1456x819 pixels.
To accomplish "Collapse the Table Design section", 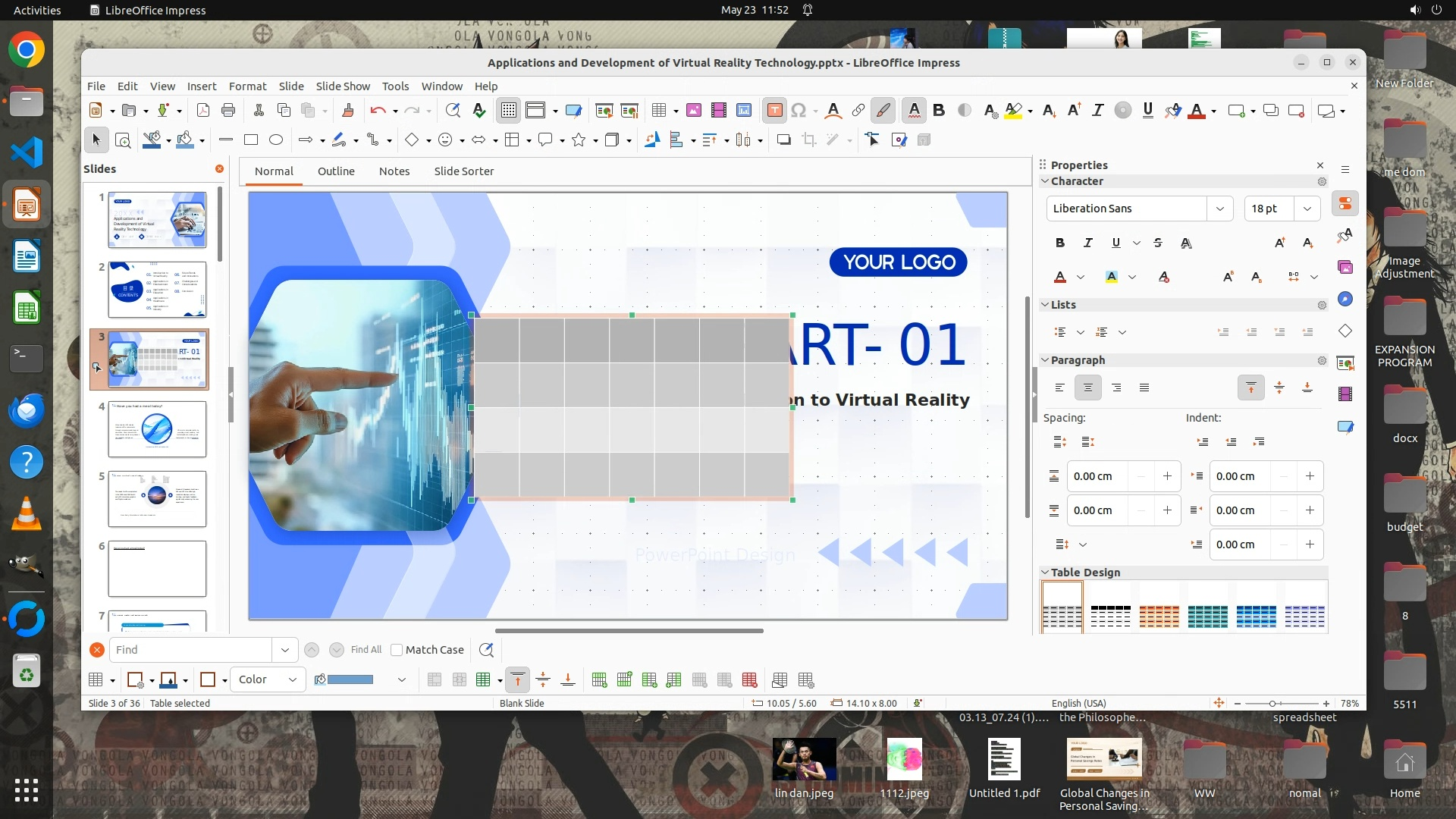I will pyautogui.click(x=1045, y=573).
